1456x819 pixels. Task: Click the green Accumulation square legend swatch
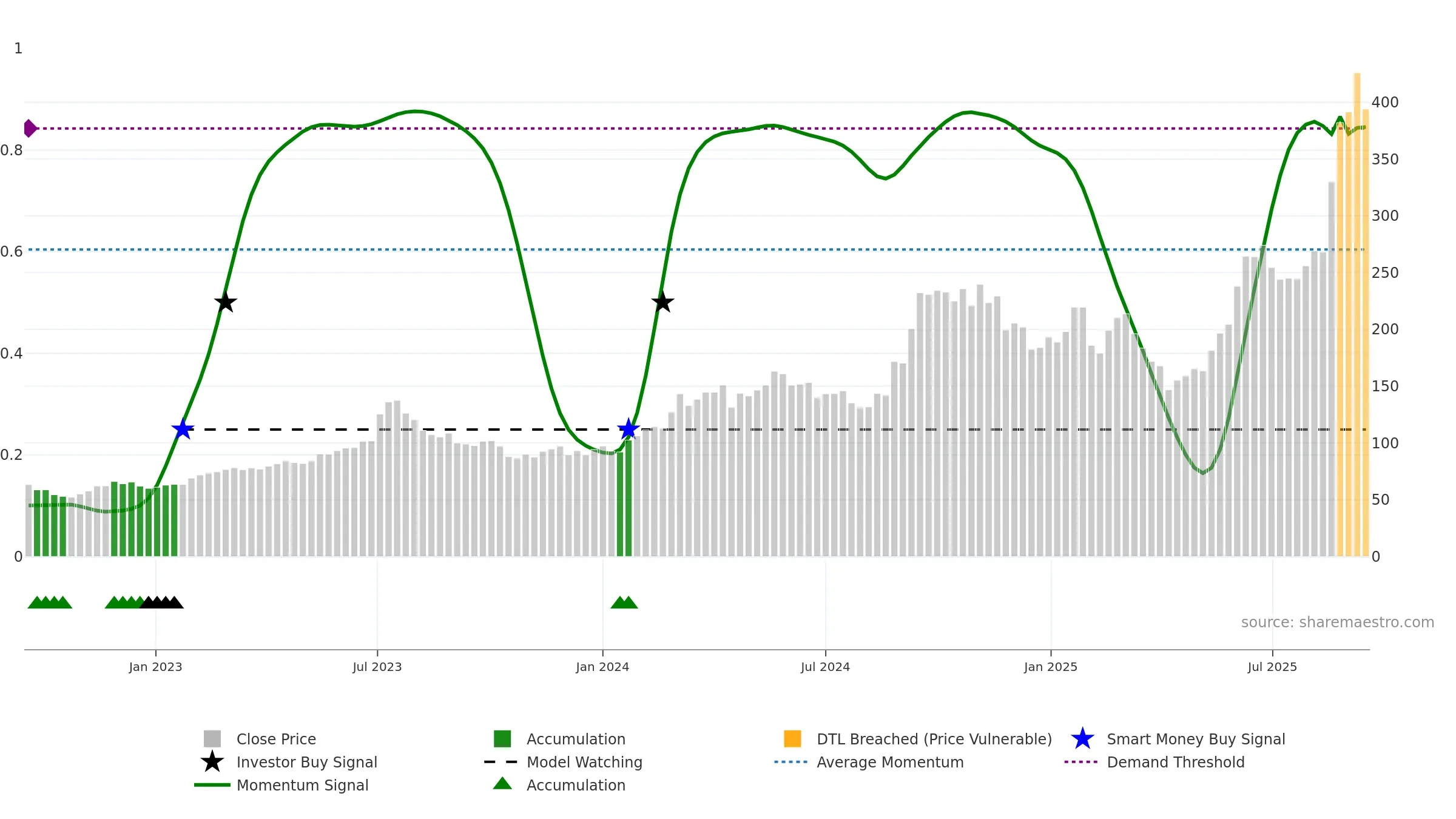pos(502,739)
